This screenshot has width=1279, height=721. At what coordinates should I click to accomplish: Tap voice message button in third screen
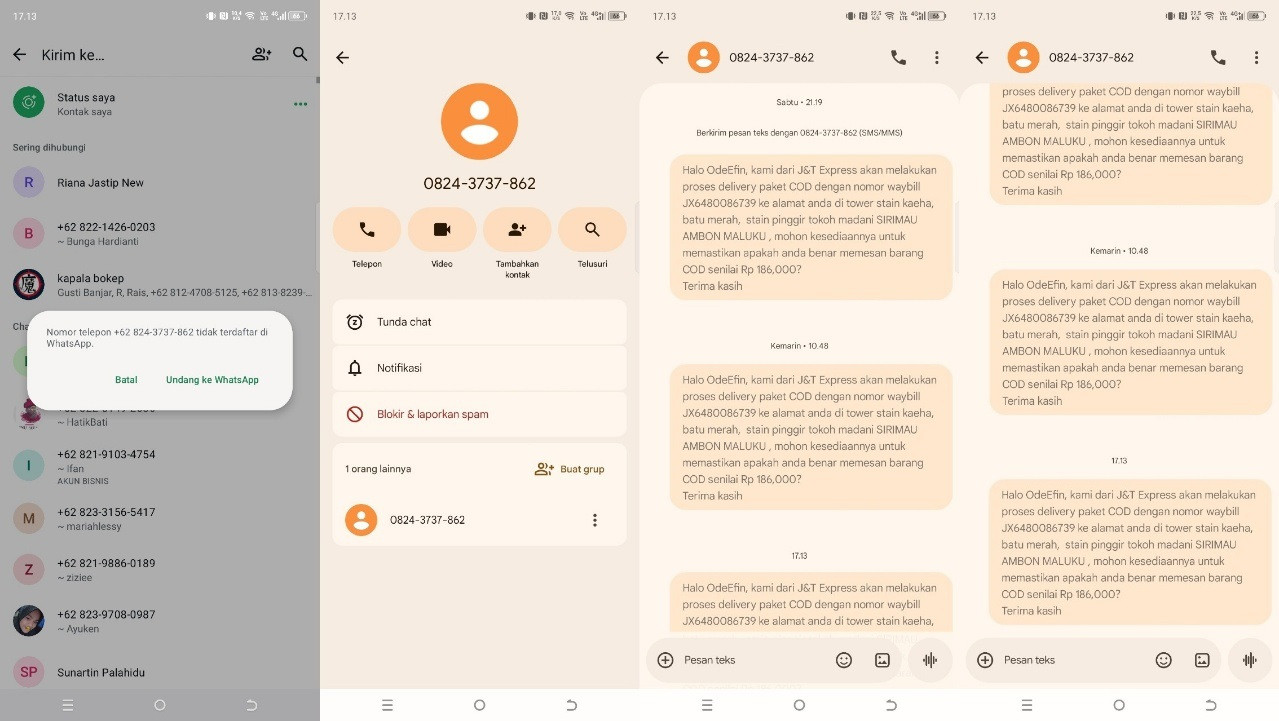point(930,660)
